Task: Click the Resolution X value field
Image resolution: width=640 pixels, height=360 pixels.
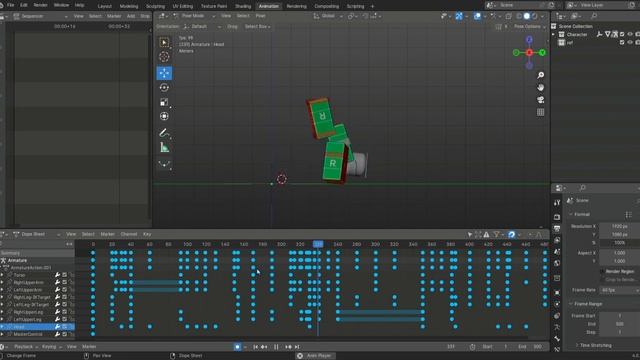Action: 620,226
